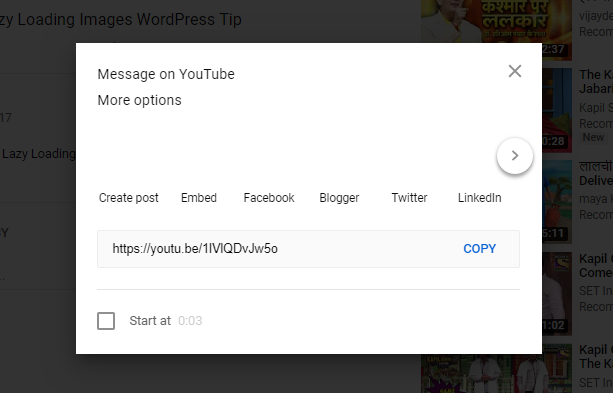Click the Lazy Loading Images WordPress Tip title
Viewport: 613px width, 393px height.
121,19
